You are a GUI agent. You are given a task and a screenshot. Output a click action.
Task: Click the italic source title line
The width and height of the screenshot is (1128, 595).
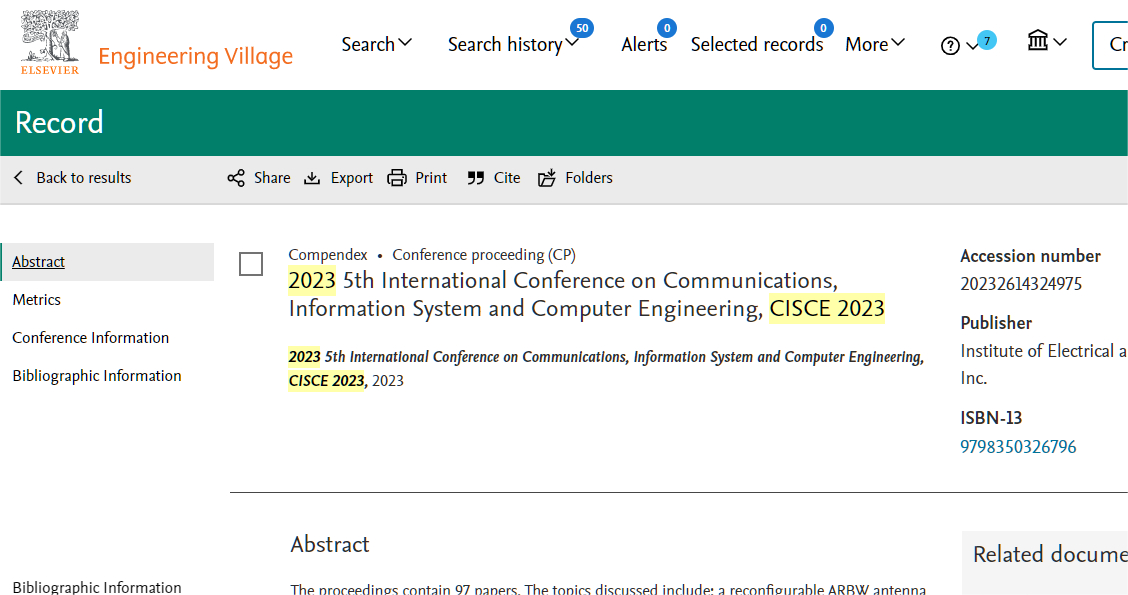pyautogui.click(x=606, y=368)
